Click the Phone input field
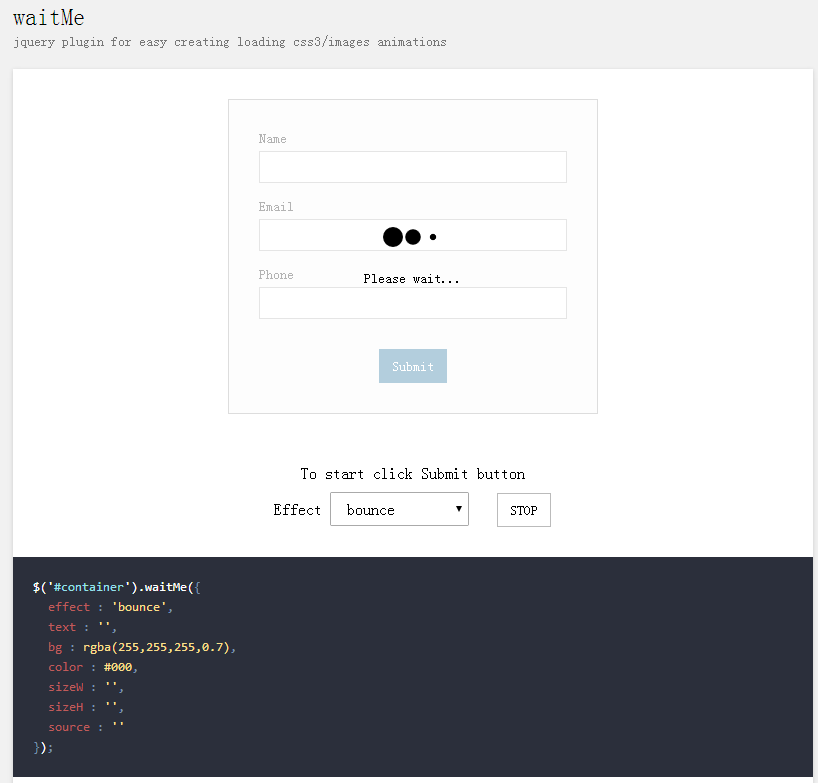The height and width of the screenshot is (783, 818). point(413,303)
